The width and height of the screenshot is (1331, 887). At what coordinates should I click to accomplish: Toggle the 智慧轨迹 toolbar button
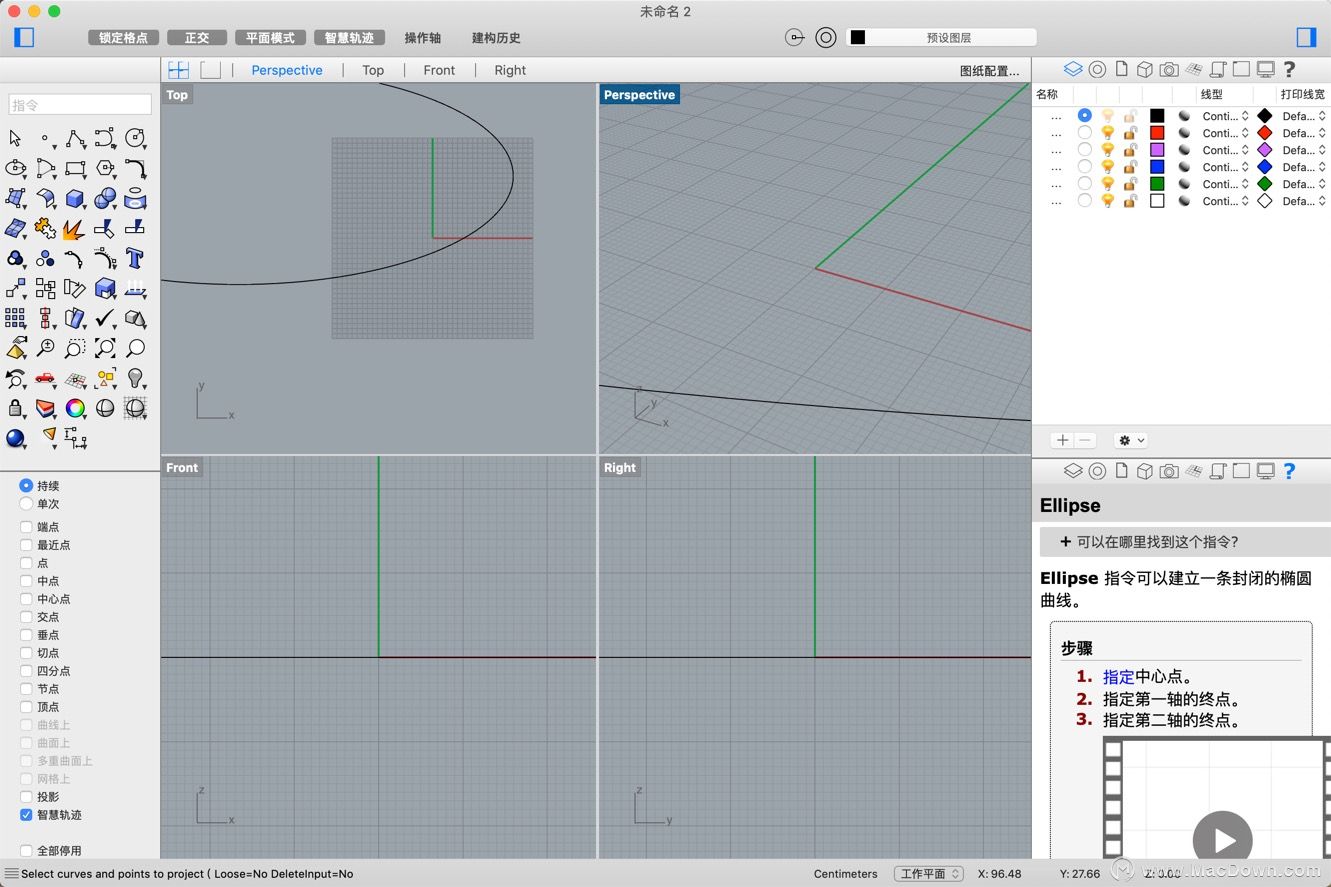[x=349, y=37]
